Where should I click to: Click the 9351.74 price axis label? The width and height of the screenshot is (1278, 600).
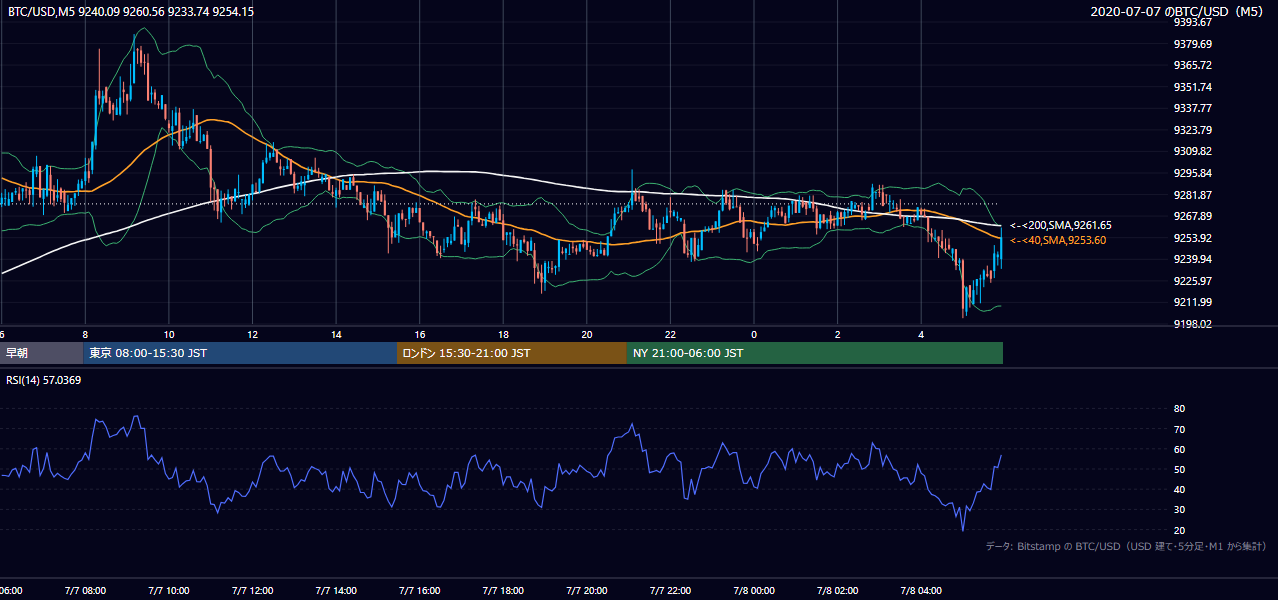(1192, 87)
